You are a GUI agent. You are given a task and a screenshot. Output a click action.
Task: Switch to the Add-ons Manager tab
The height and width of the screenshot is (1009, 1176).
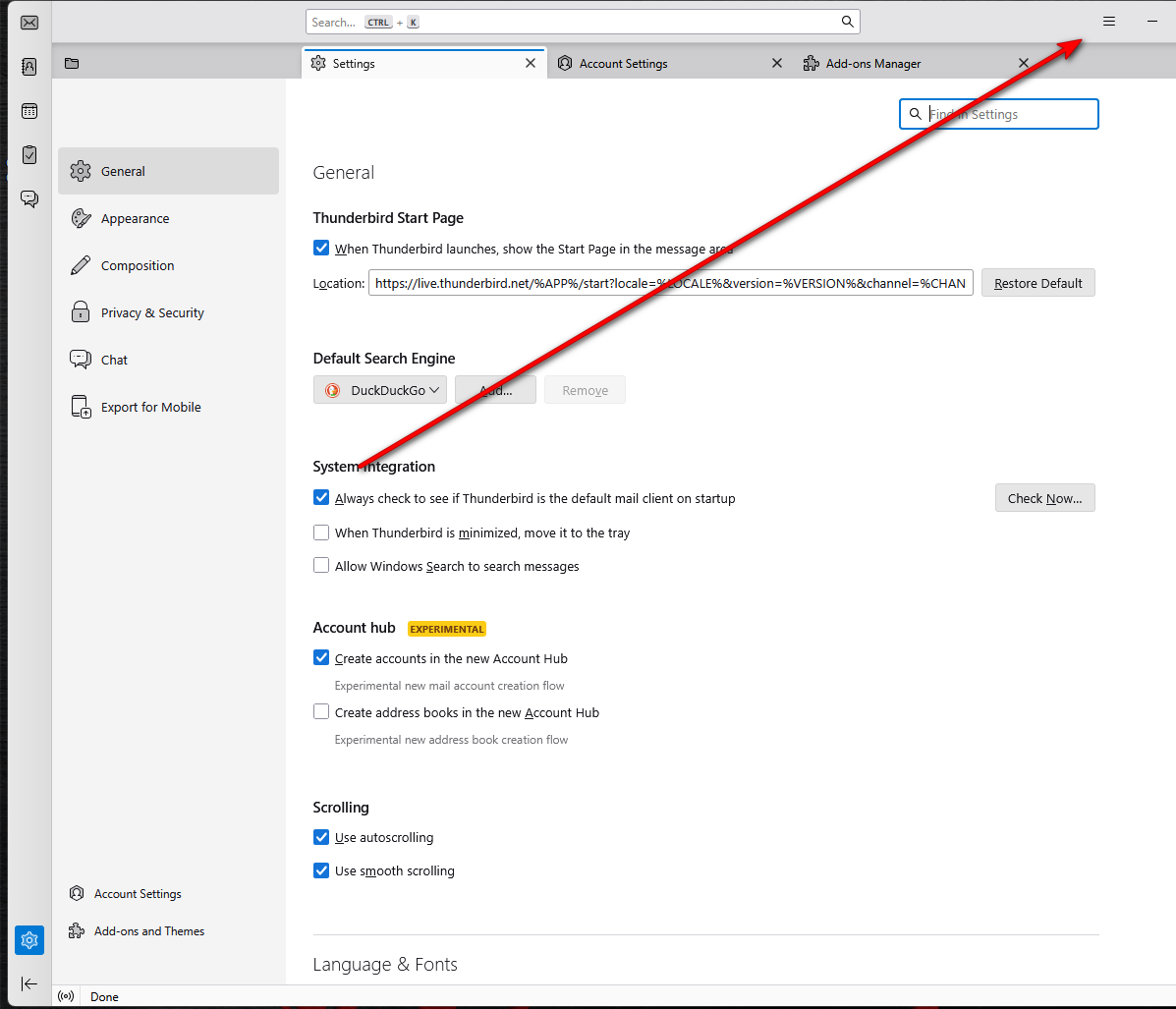click(917, 64)
